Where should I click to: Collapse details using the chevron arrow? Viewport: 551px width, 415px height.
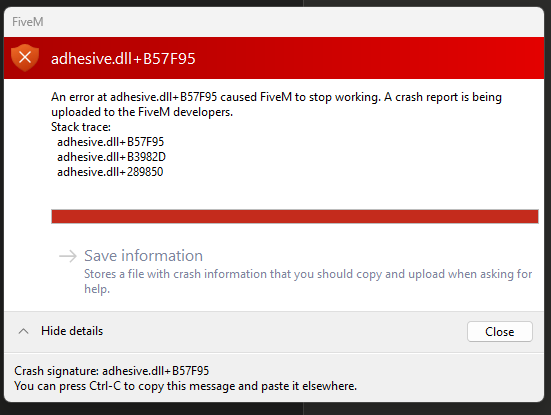coord(24,331)
